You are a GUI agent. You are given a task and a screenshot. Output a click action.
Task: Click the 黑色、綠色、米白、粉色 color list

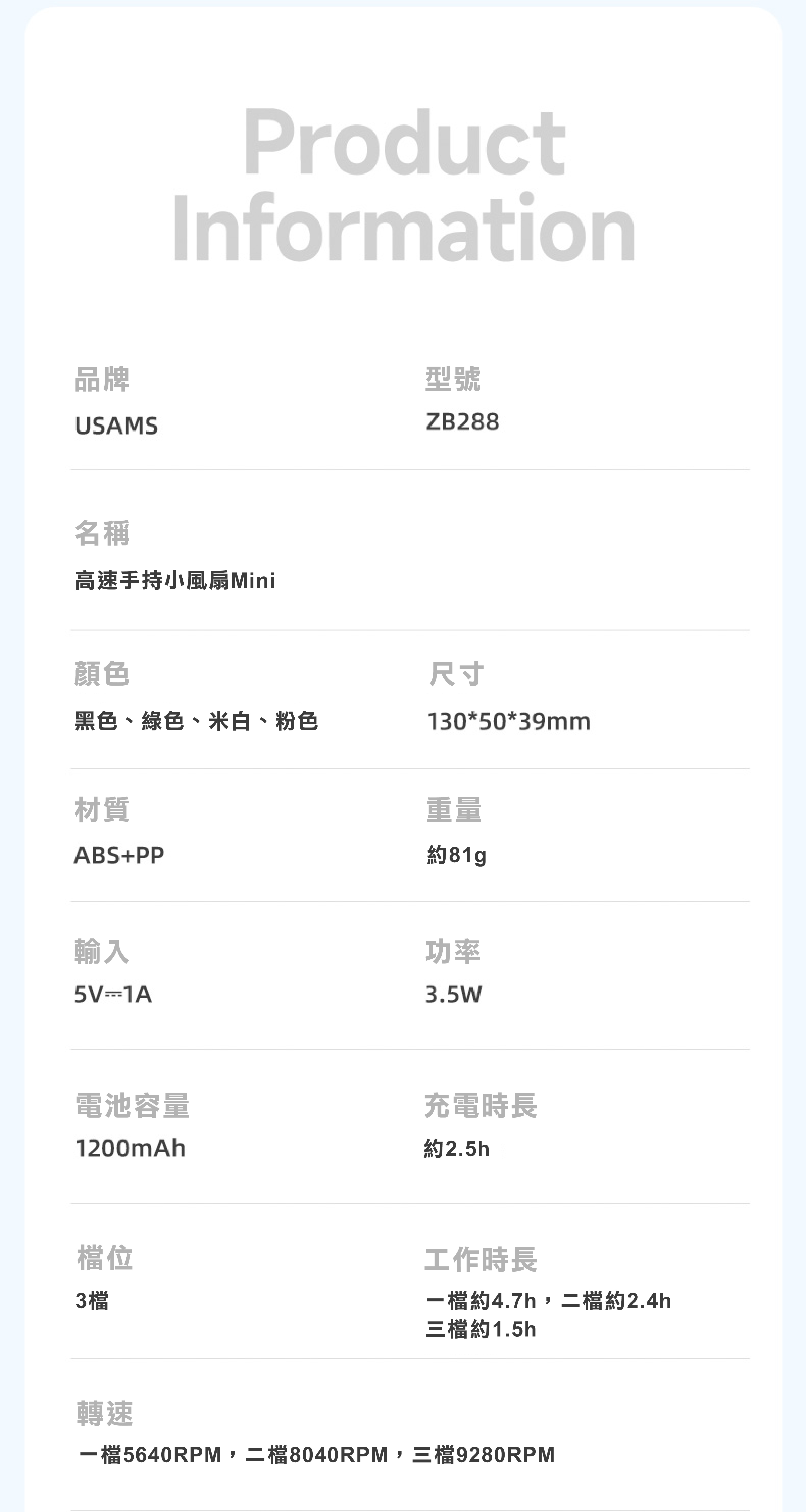196,721
